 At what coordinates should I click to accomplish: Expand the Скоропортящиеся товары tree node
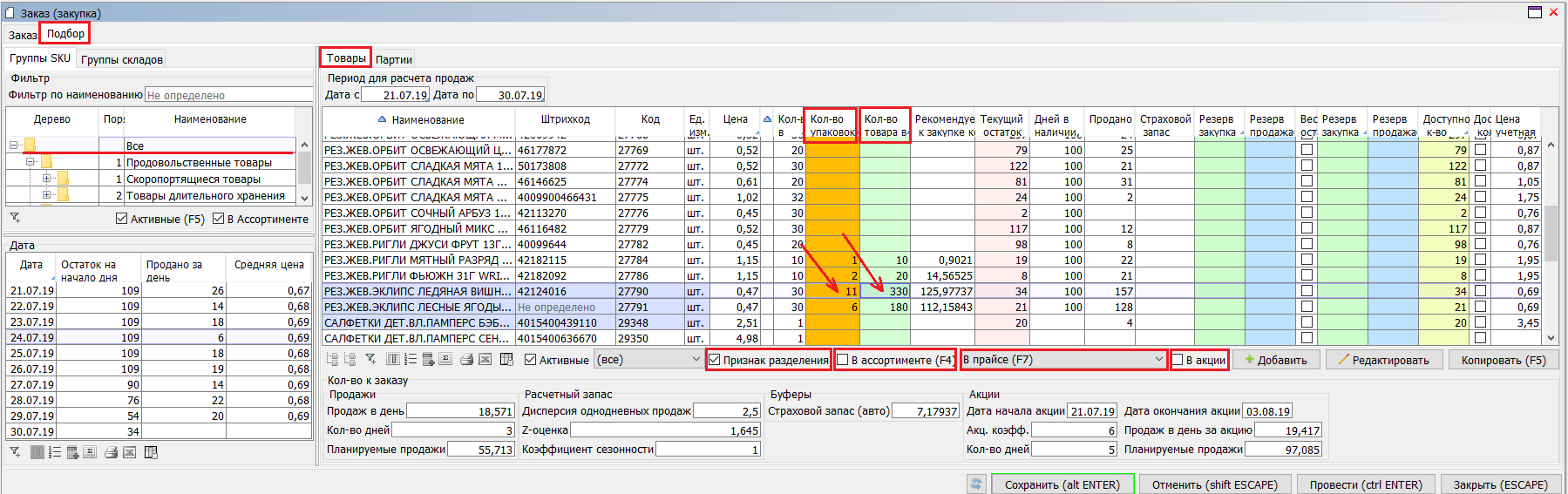(x=46, y=179)
